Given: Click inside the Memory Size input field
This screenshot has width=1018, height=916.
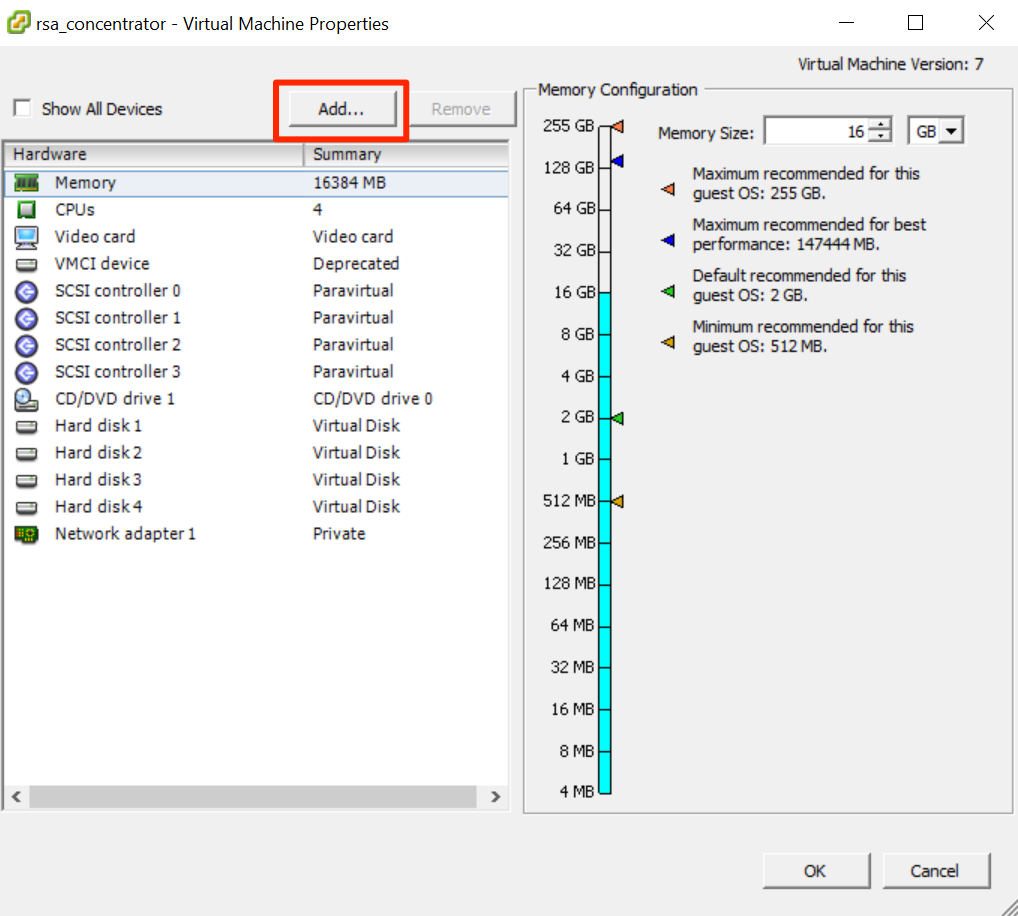Looking at the screenshot, I should coord(815,132).
